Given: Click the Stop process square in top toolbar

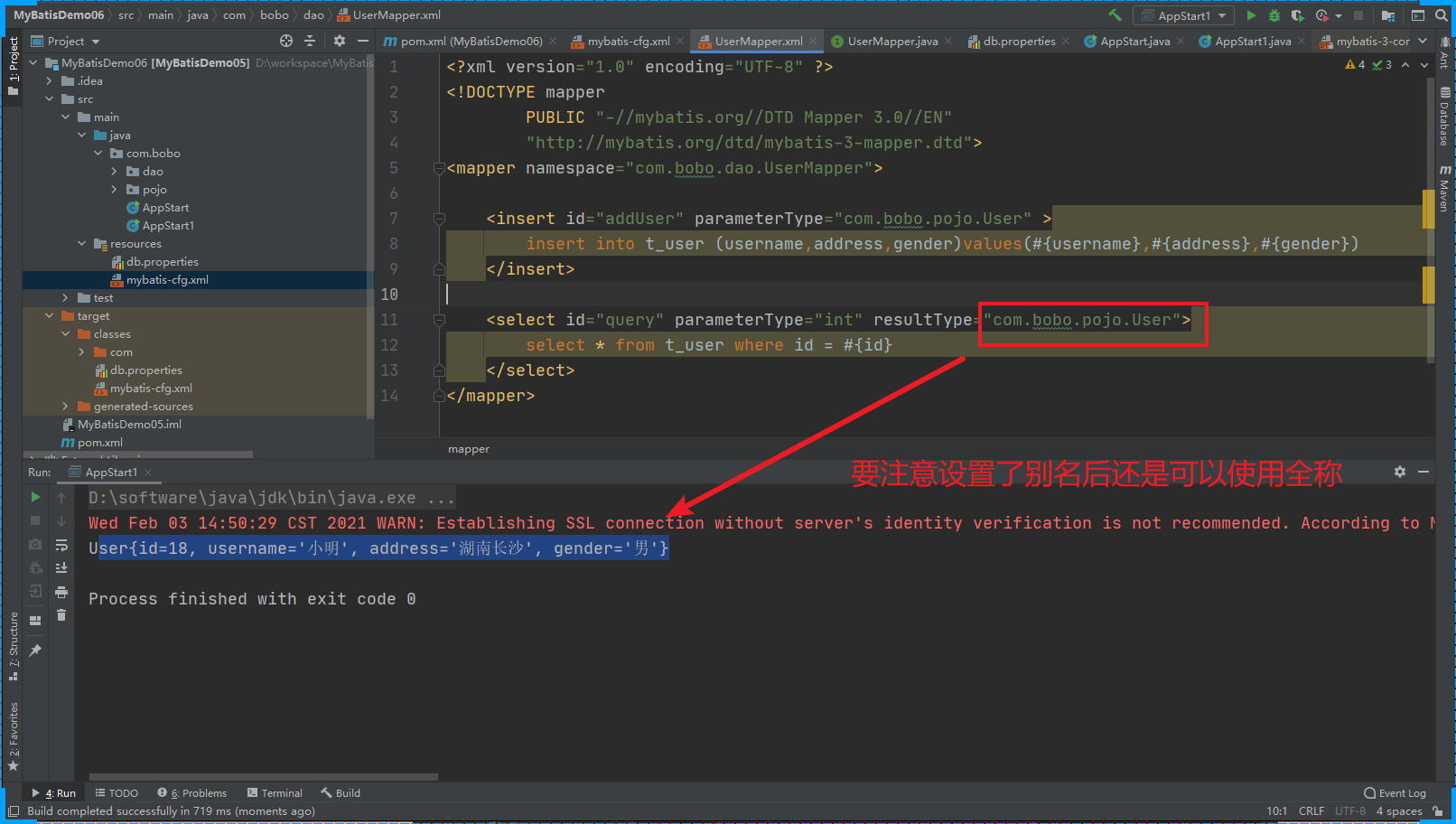Looking at the screenshot, I should (x=1358, y=15).
